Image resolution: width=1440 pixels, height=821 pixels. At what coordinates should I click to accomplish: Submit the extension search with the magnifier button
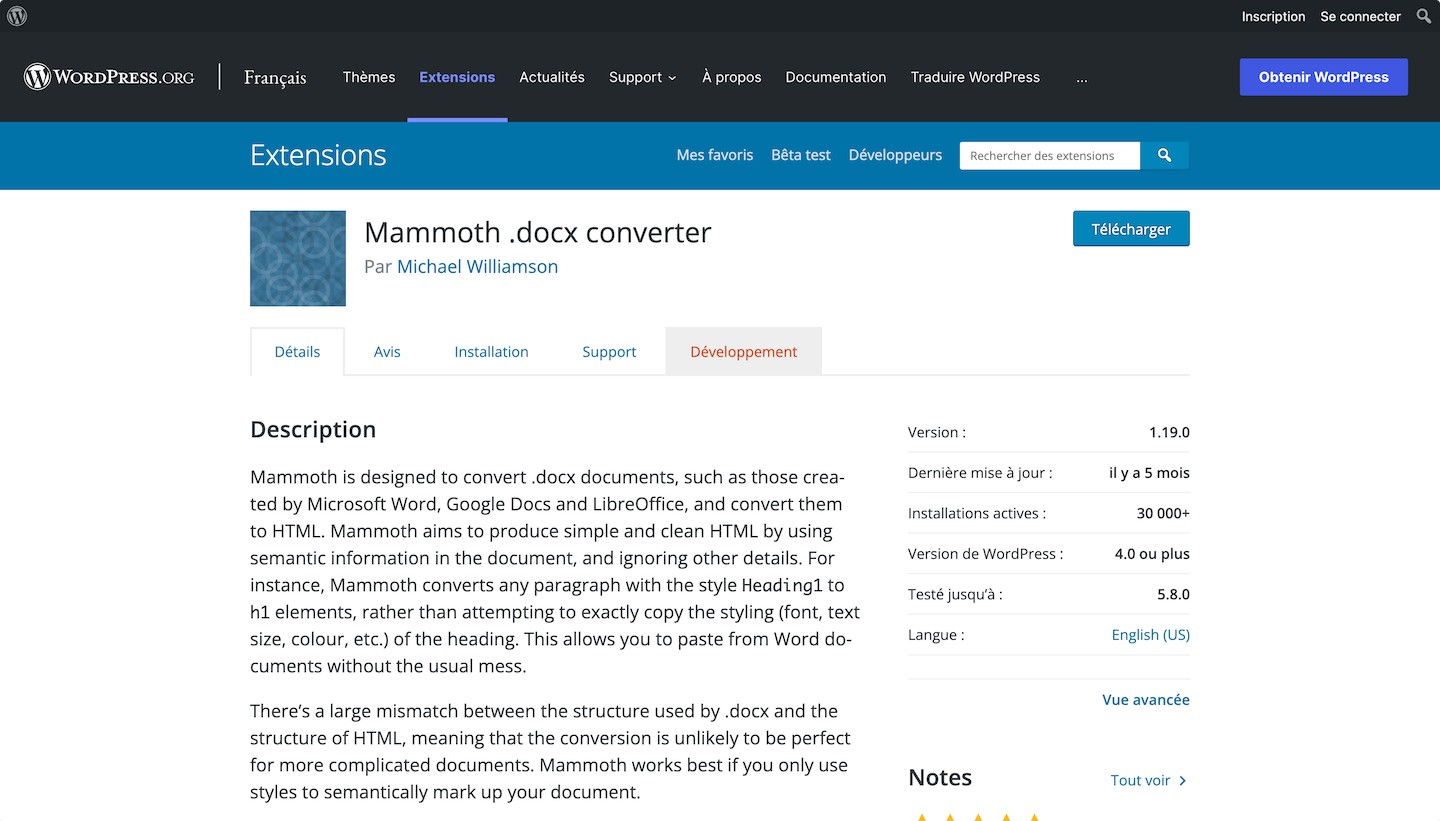tap(1164, 155)
